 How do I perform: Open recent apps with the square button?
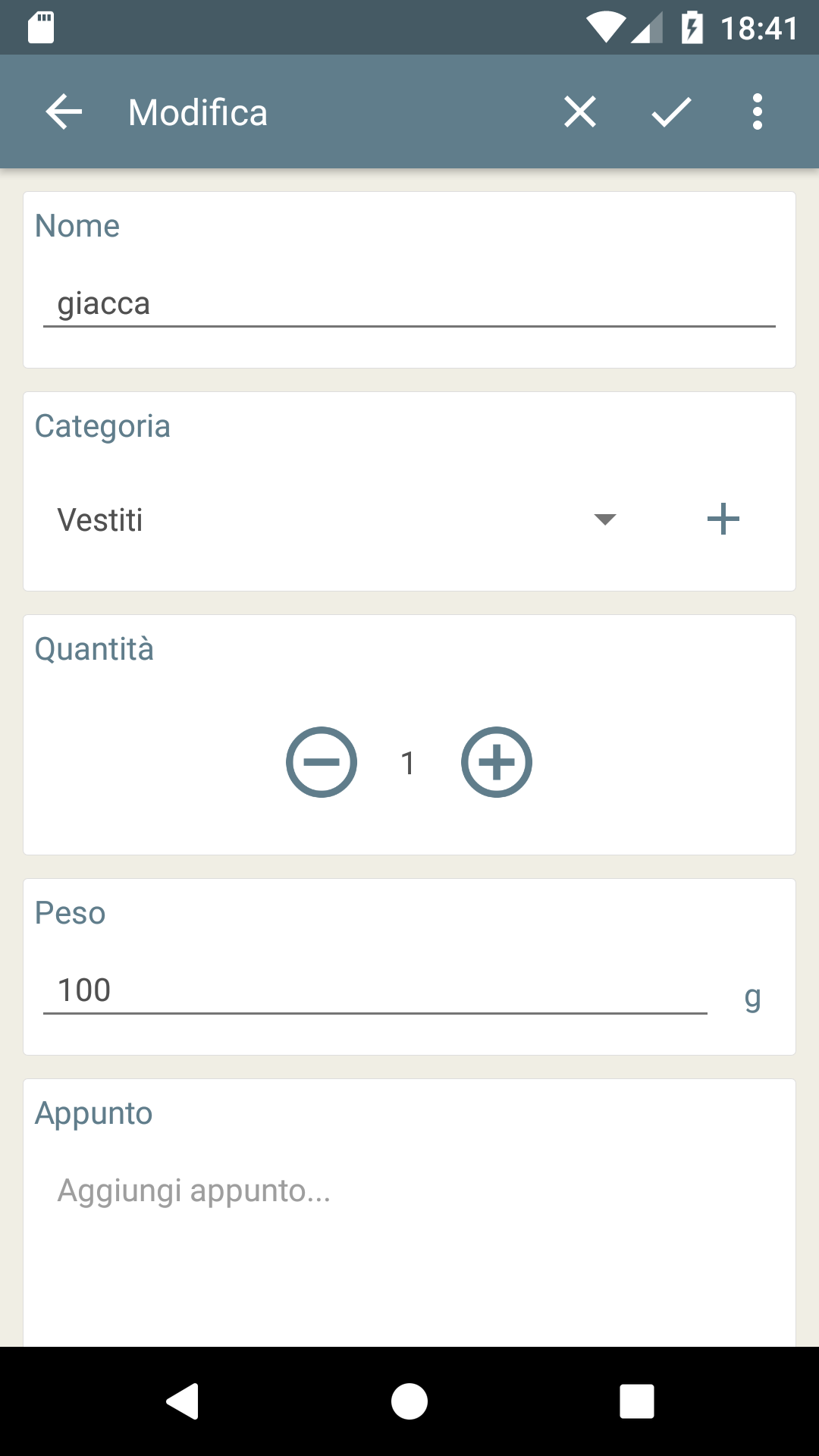pos(636,1401)
